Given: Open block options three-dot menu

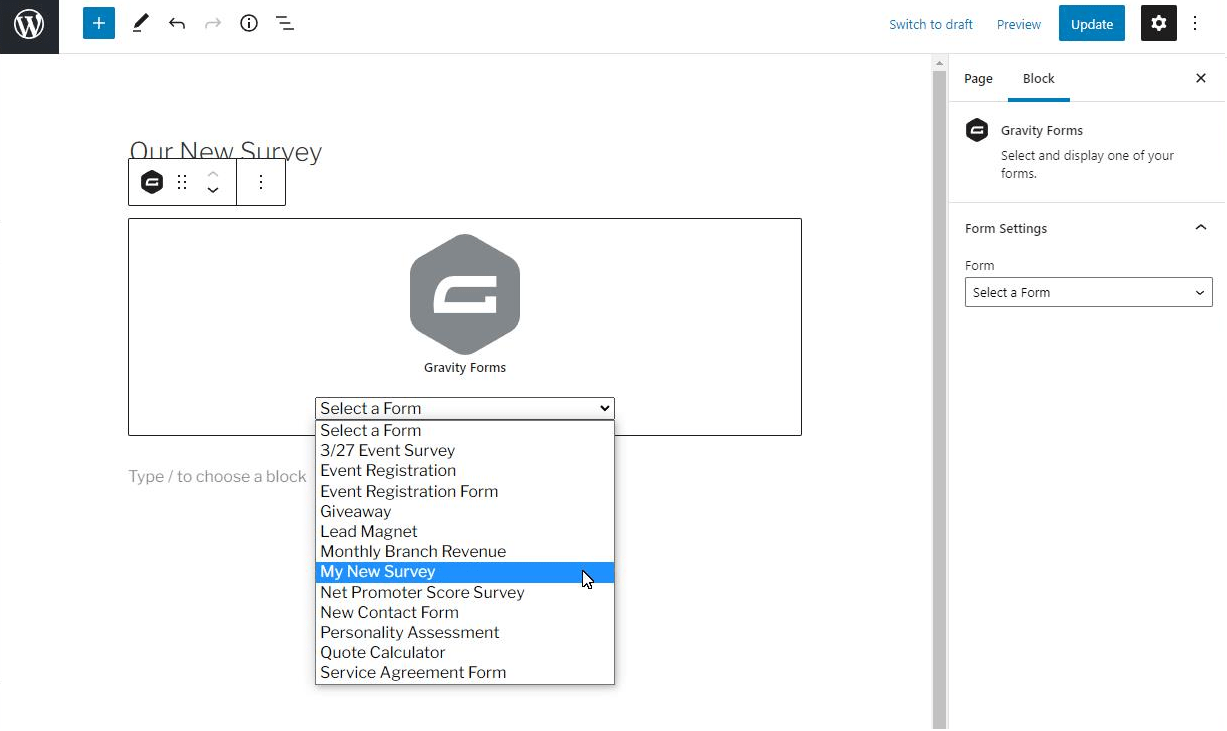Looking at the screenshot, I should point(261,182).
